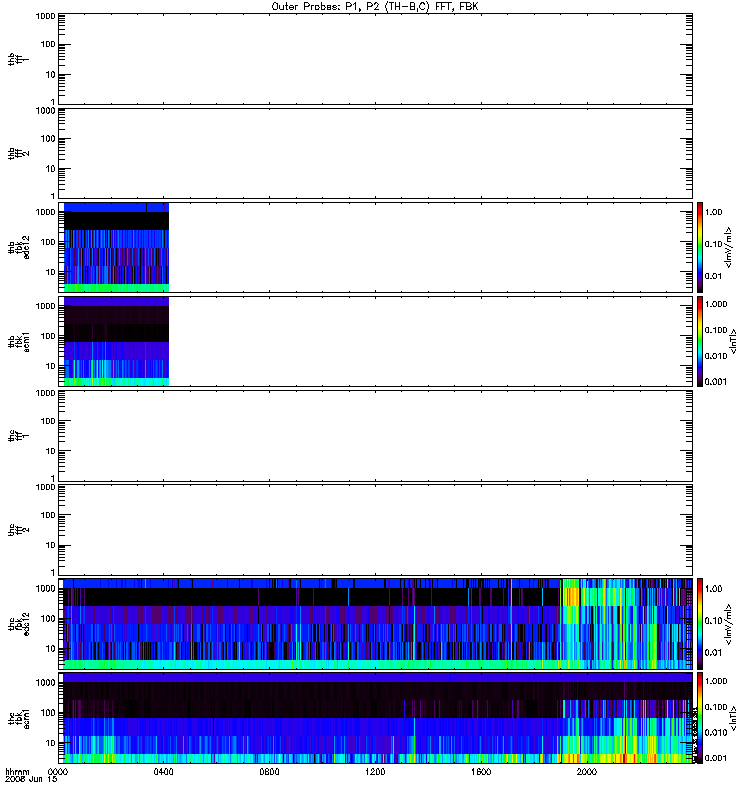This screenshot has width=750, height=800.
Task: Click the date label '2008 Jun 15'
Action: click(31, 779)
